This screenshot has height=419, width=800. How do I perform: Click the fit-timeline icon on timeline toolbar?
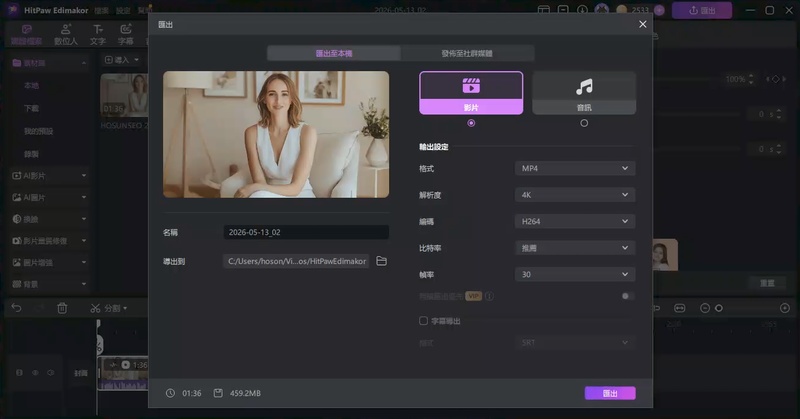680,308
